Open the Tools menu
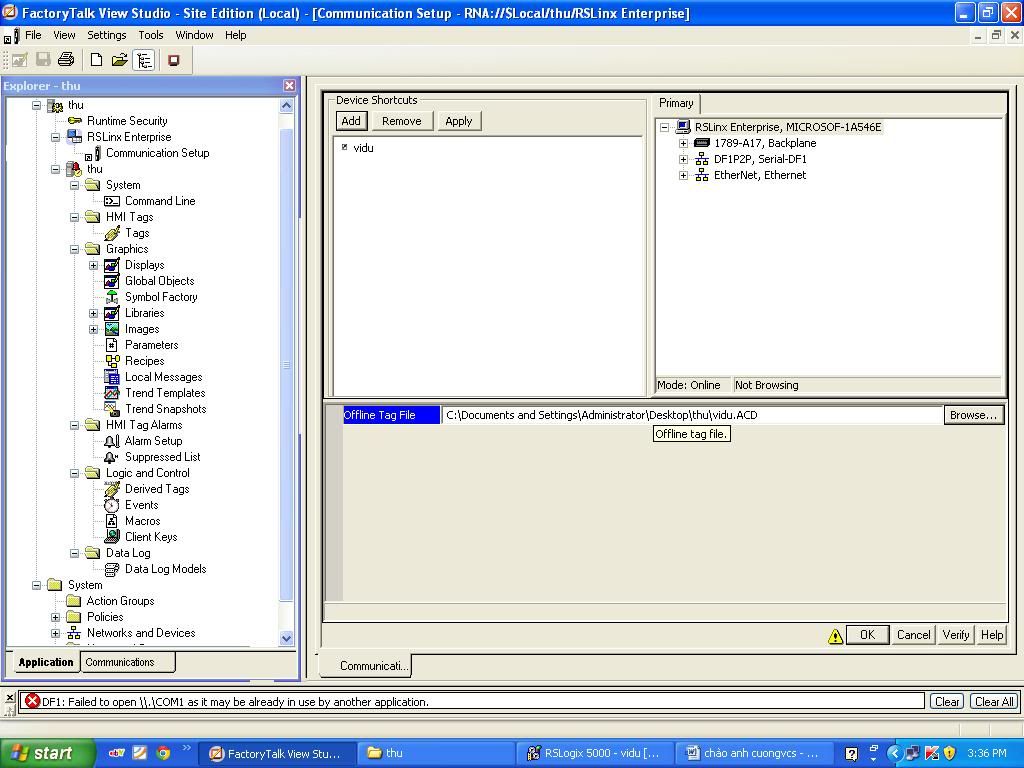Viewport: 1024px width, 768px height. (x=150, y=35)
